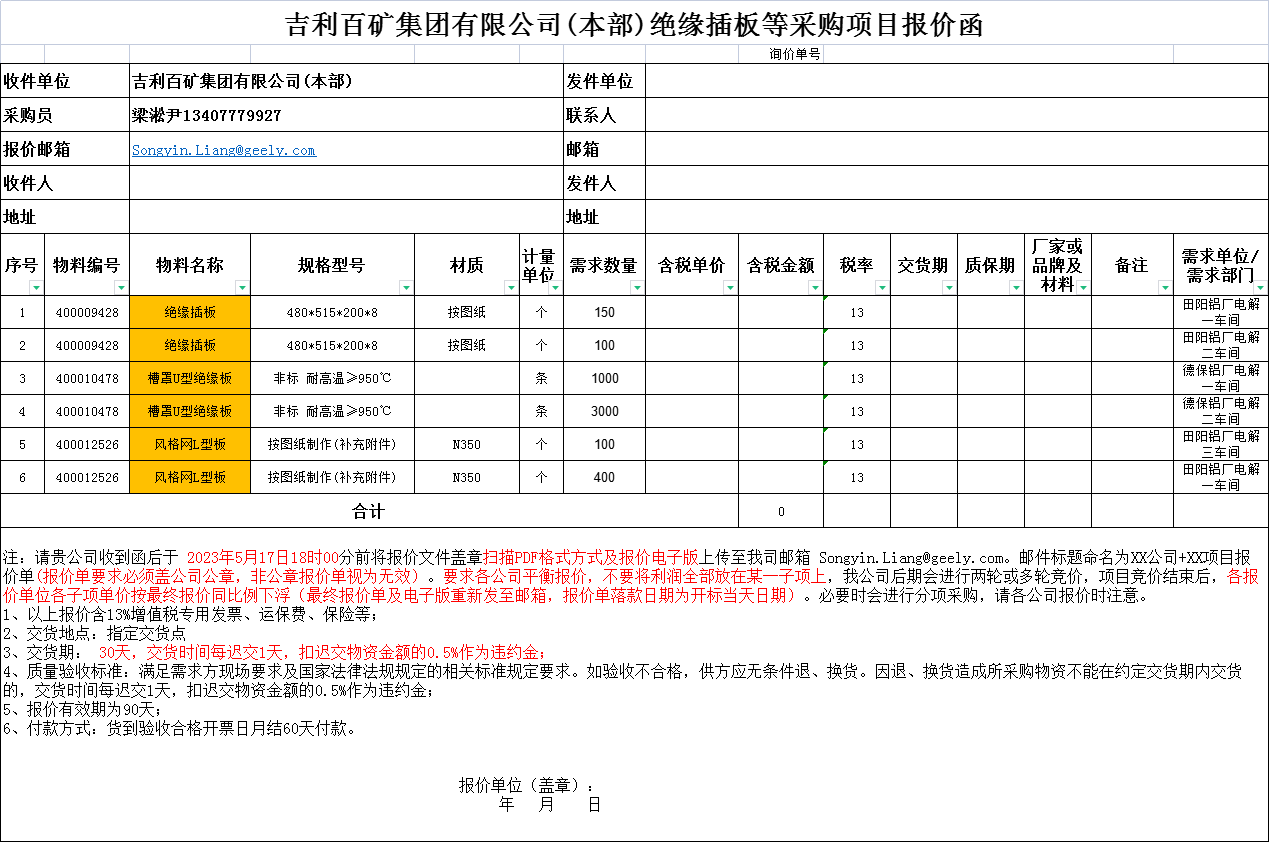Select the spreadsheet title cell 绝缘插板等采购项目报价函
This screenshot has width=1269, height=842.
pyautogui.click(x=634, y=23)
